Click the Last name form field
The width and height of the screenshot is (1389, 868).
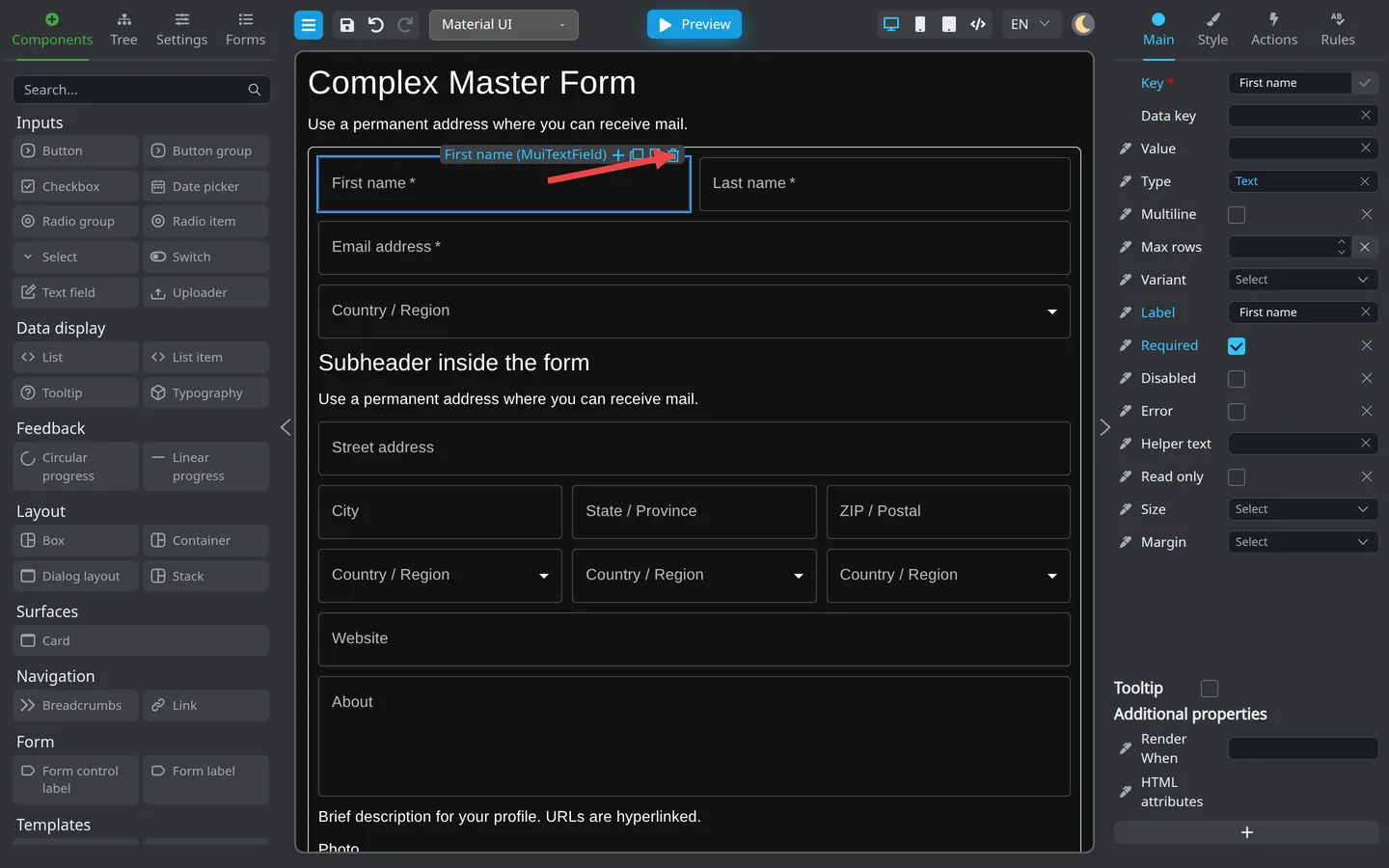pos(885,184)
